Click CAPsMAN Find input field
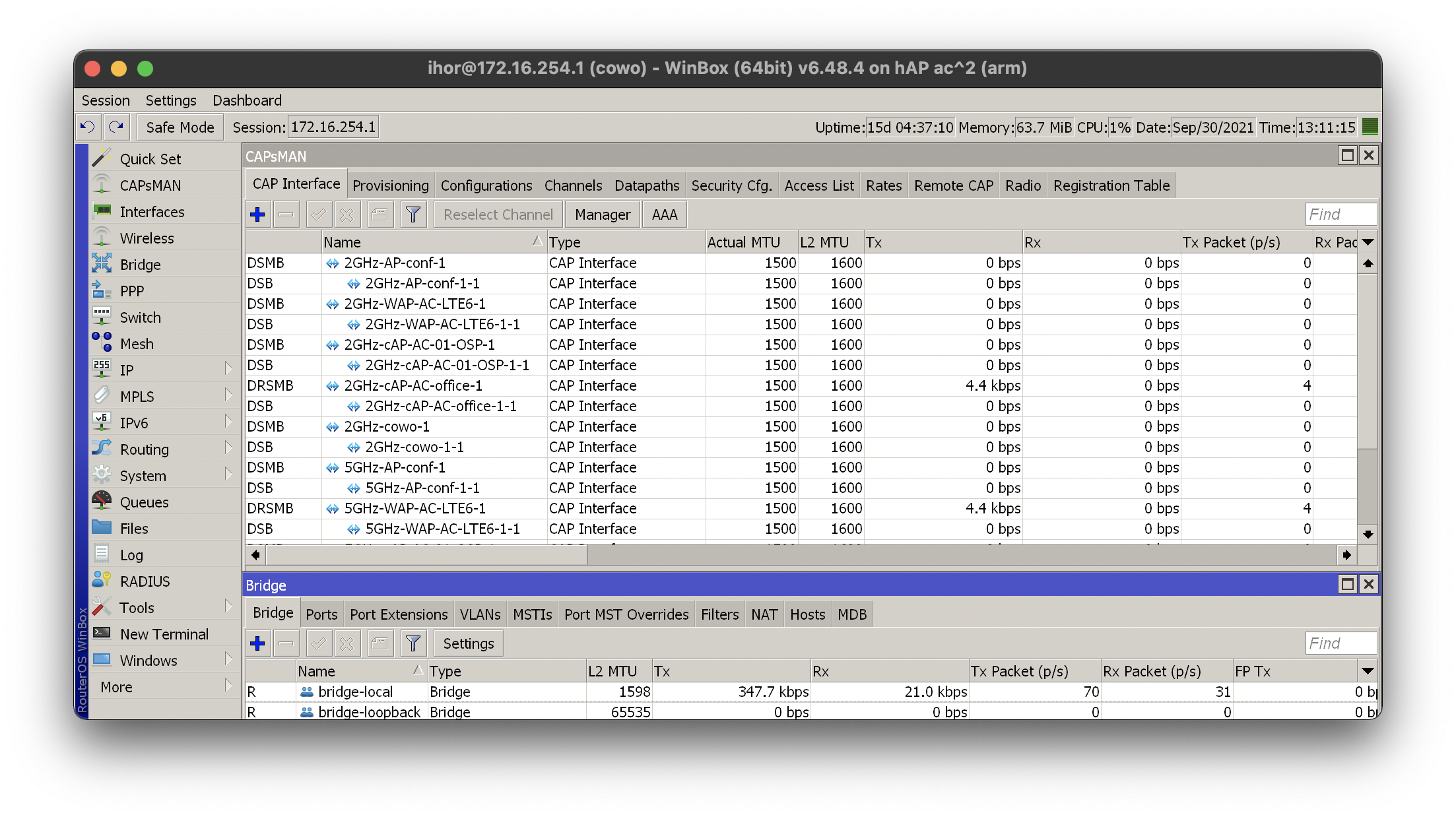The width and height of the screenshot is (1456, 817). tap(1340, 214)
